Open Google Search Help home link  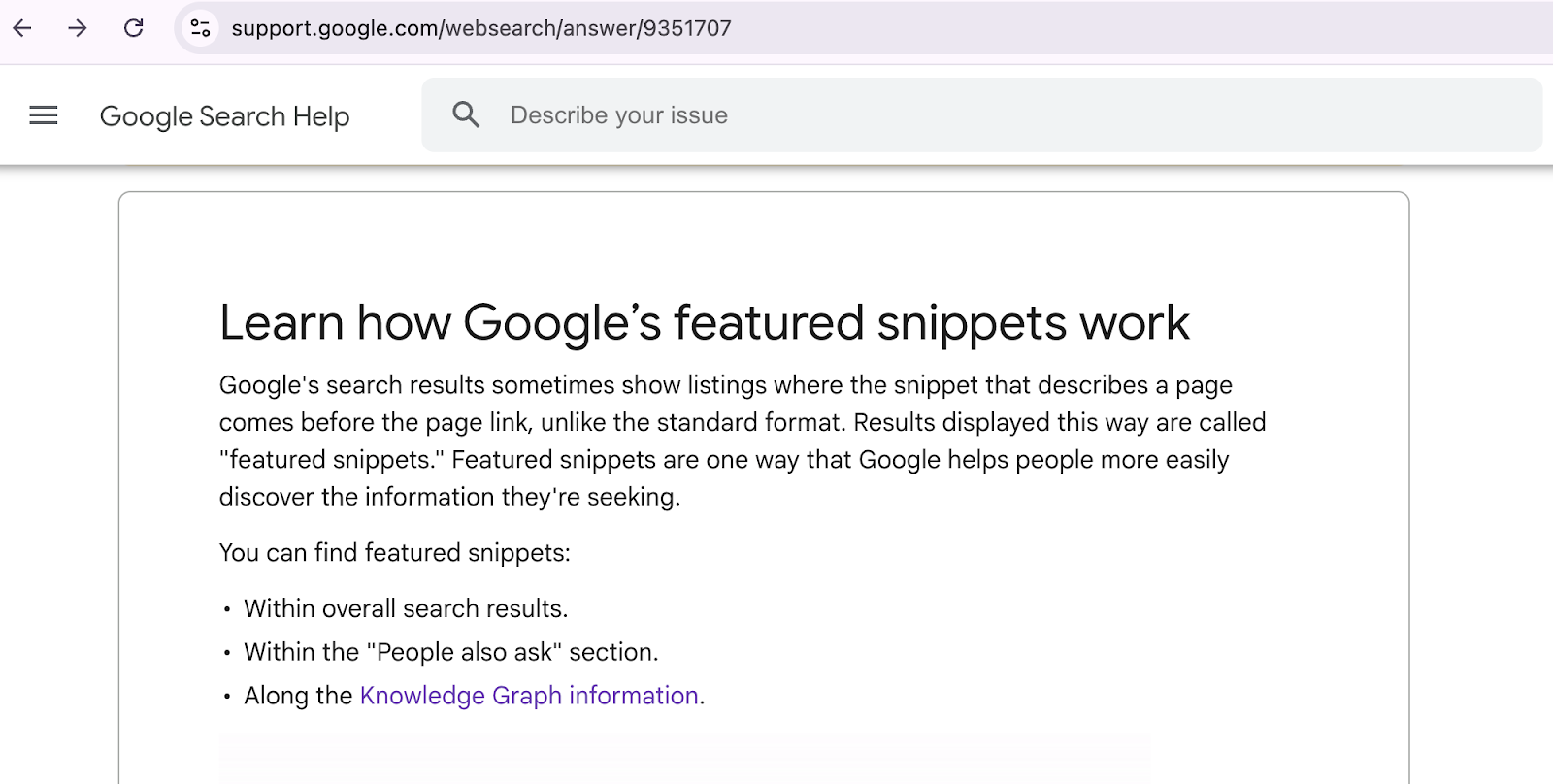(224, 116)
